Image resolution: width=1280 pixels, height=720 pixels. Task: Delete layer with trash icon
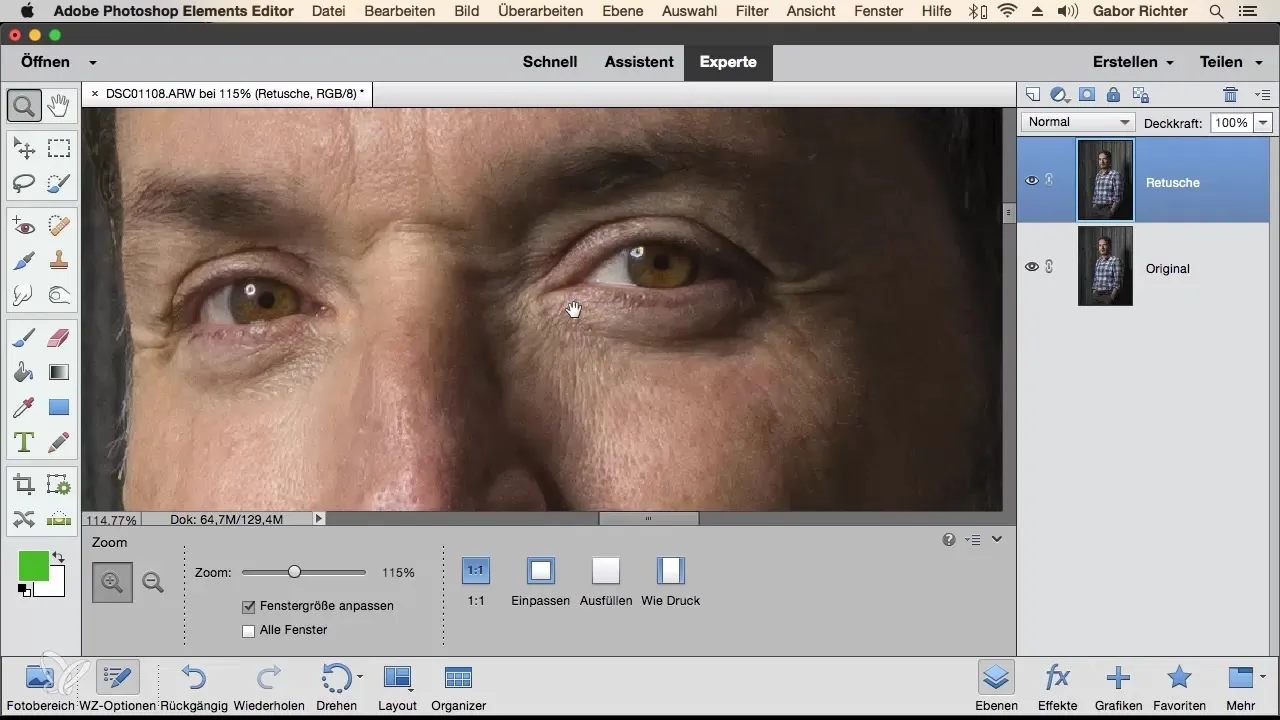click(x=1231, y=95)
